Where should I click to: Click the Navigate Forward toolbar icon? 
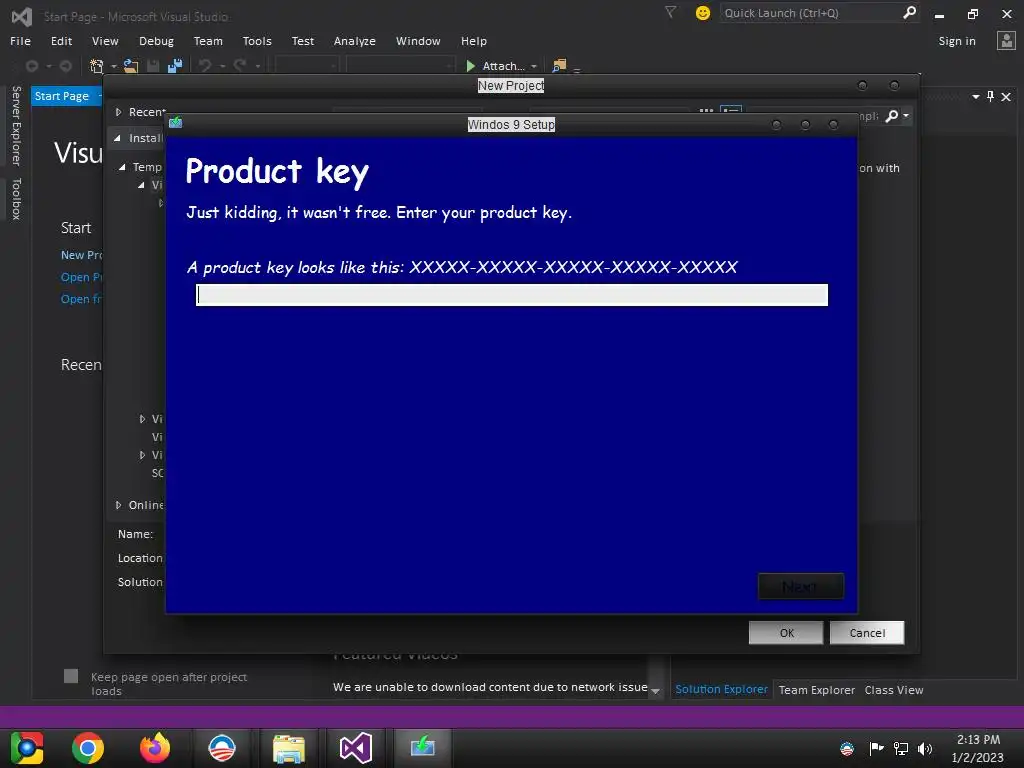pos(65,66)
